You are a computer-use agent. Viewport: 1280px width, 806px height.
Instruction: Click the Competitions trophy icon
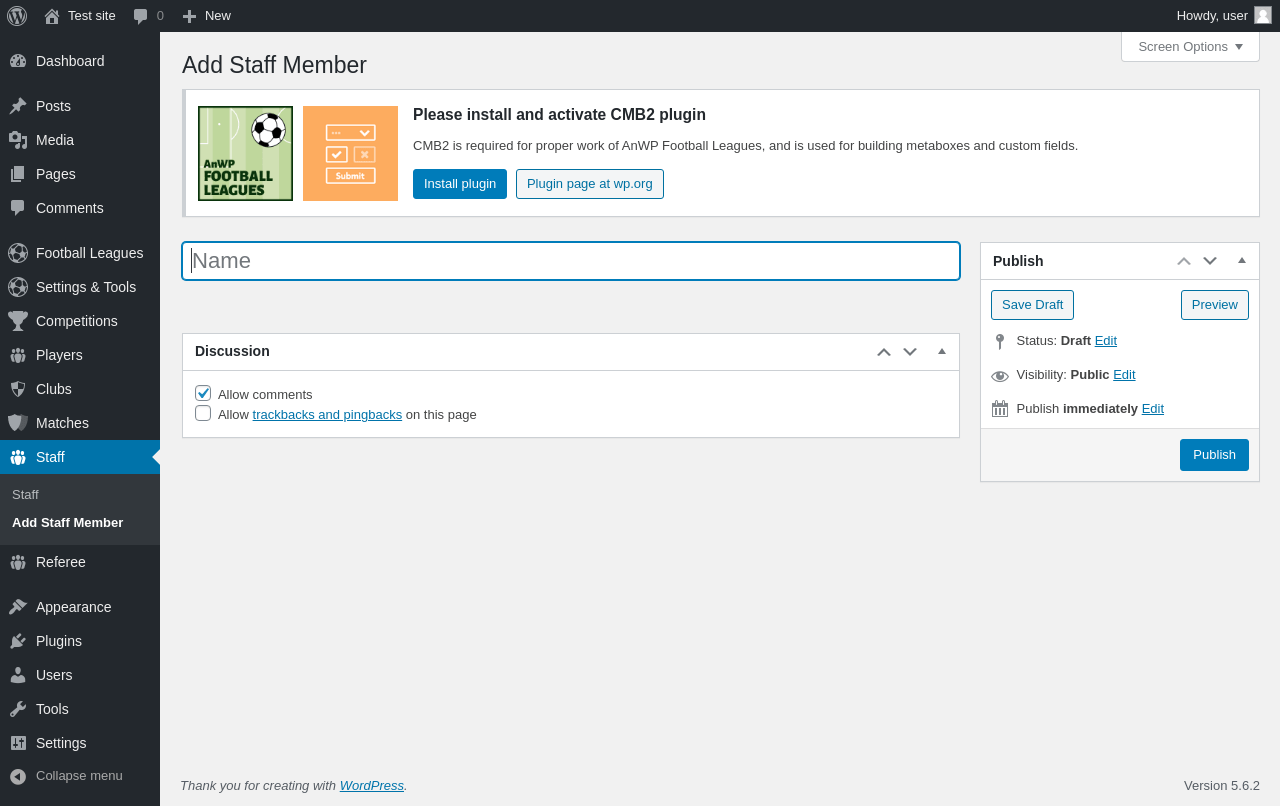pyautogui.click(x=18, y=321)
